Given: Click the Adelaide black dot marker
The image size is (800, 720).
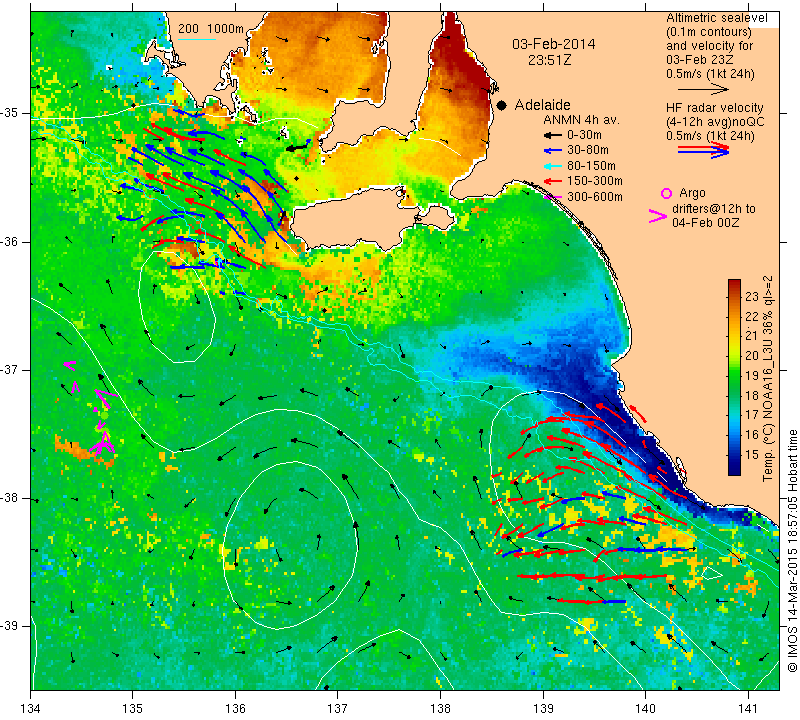Looking at the screenshot, I should pyautogui.click(x=502, y=105).
